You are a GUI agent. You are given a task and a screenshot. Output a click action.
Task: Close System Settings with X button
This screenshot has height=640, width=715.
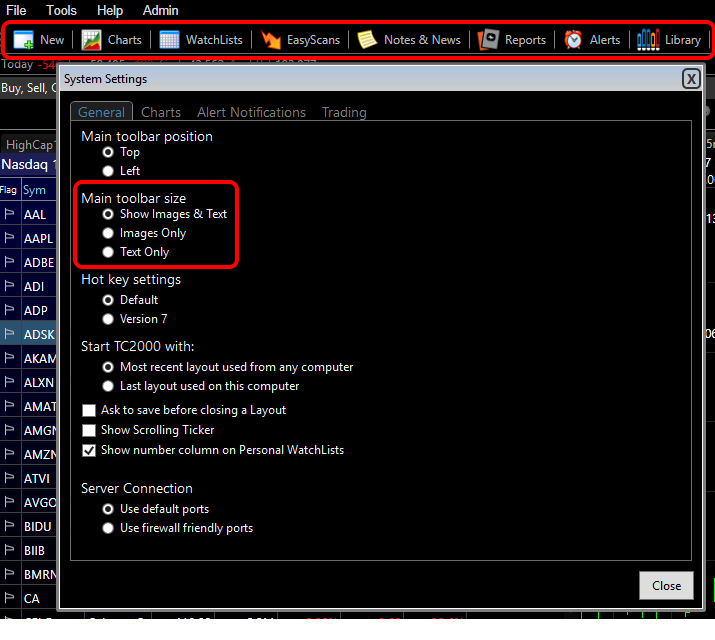(x=691, y=79)
